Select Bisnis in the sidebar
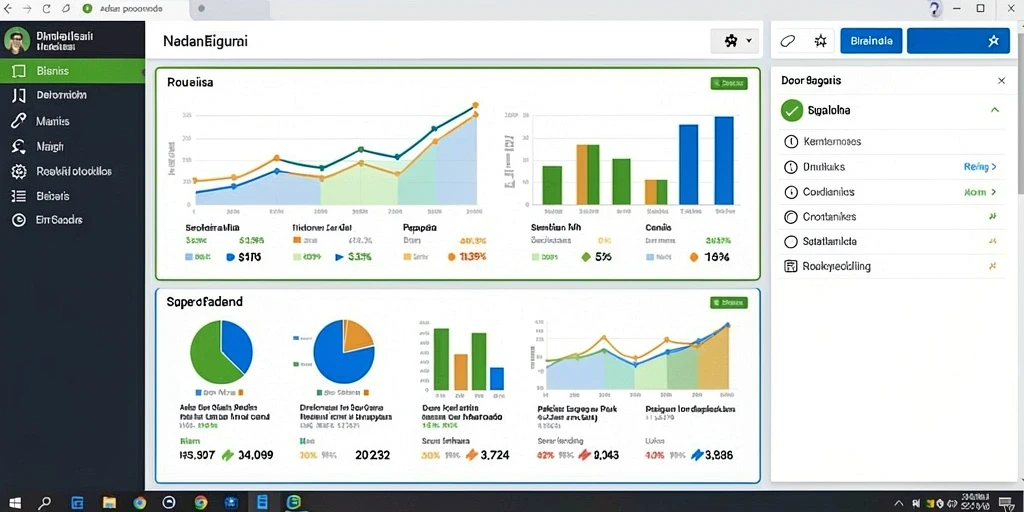 coord(72,71)
